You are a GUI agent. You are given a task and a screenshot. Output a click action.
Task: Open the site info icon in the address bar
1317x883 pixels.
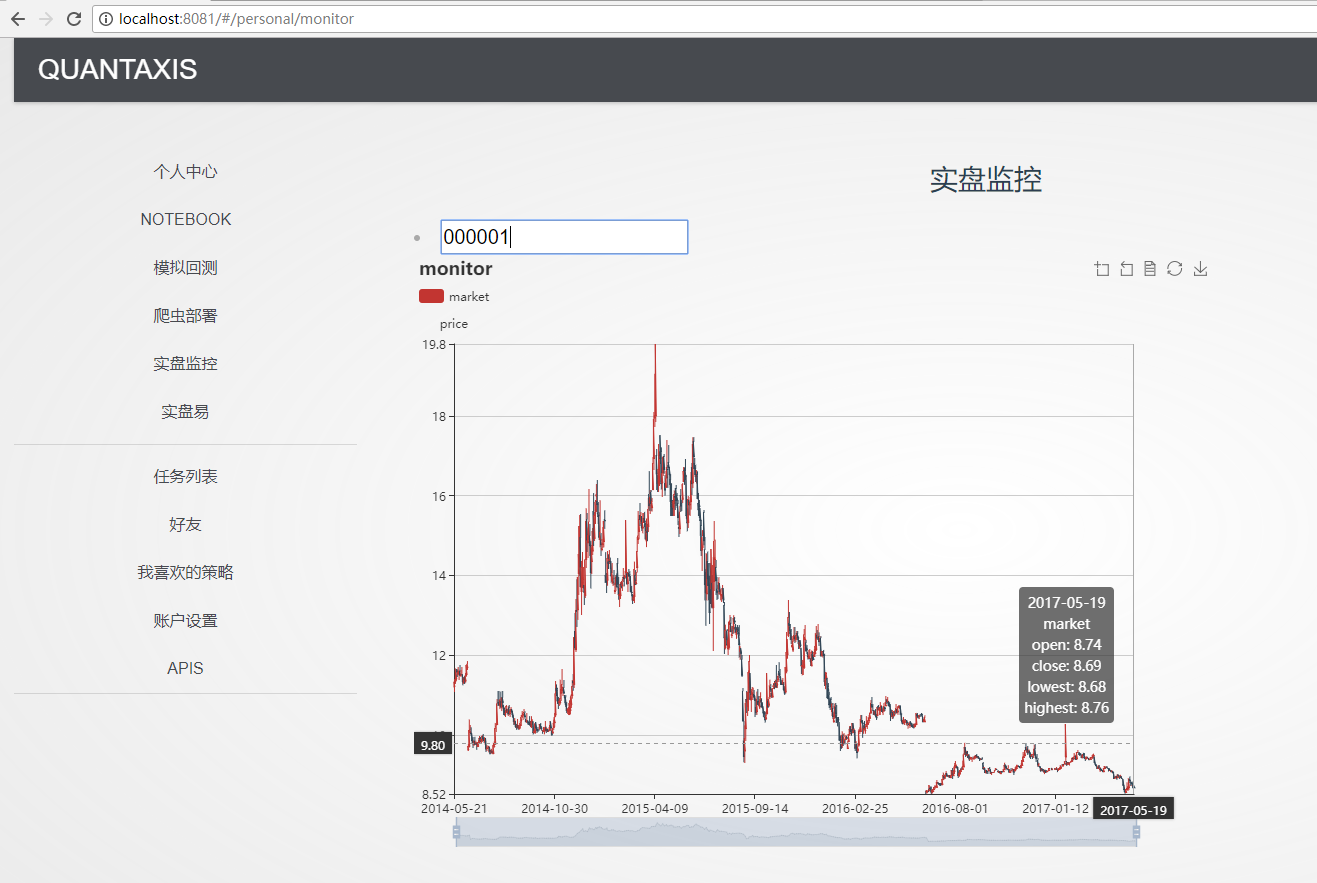click(106, 18)
